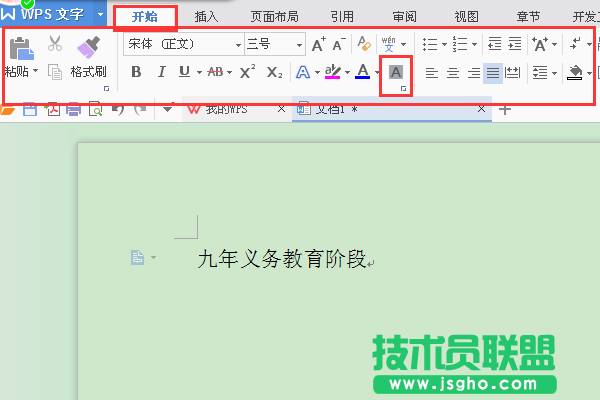600x400 pixels.
Task: Open numbering style dropdown arrow
Action: 474,45
